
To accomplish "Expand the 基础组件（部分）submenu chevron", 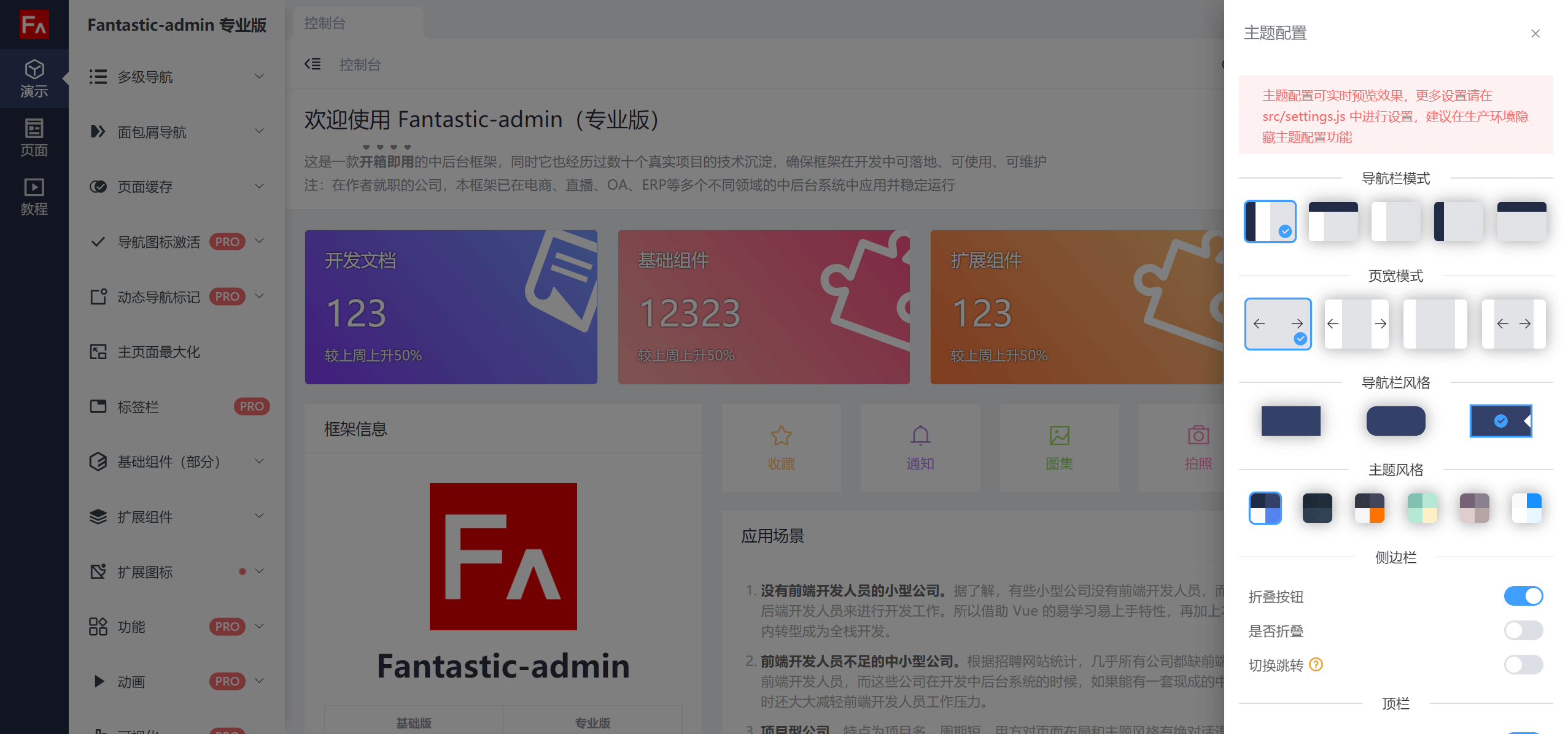I will [259, 461].
